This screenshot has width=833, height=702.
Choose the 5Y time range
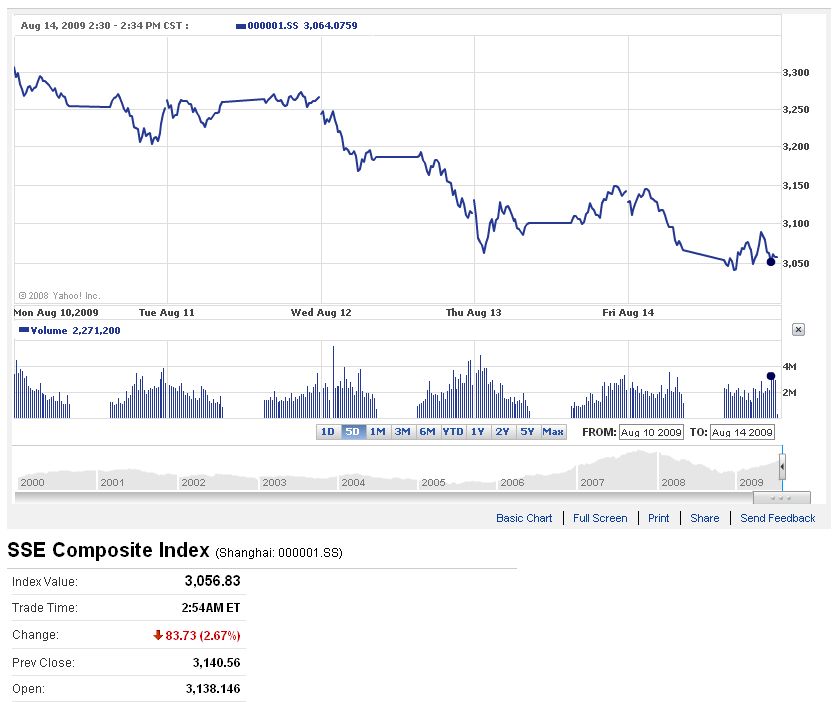pos(527,432)
